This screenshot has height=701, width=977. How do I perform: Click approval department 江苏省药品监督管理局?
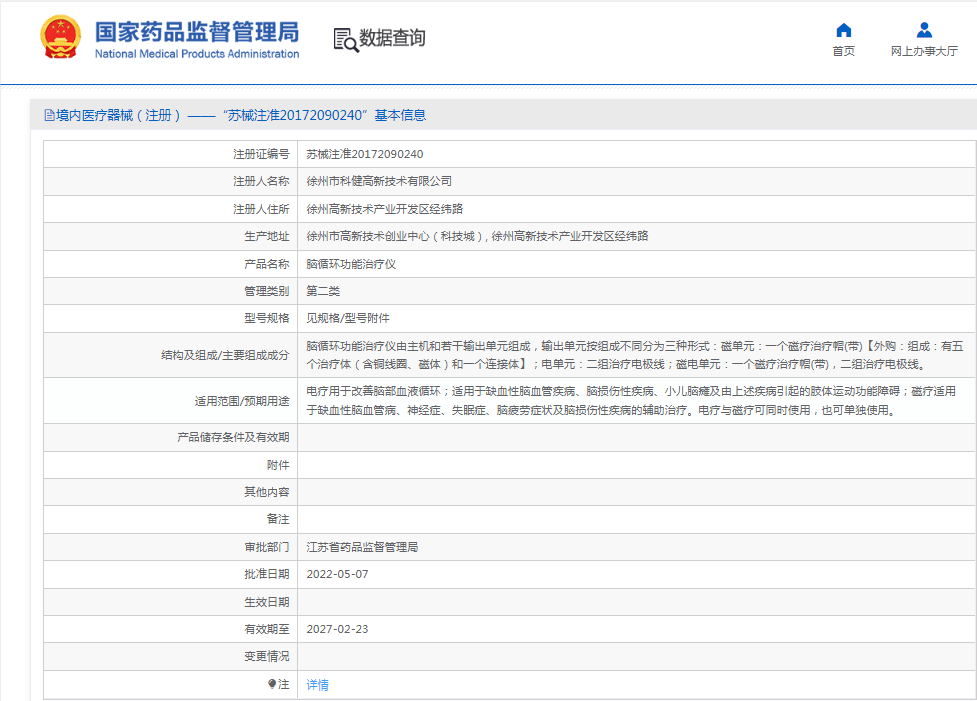coord(362,548)
